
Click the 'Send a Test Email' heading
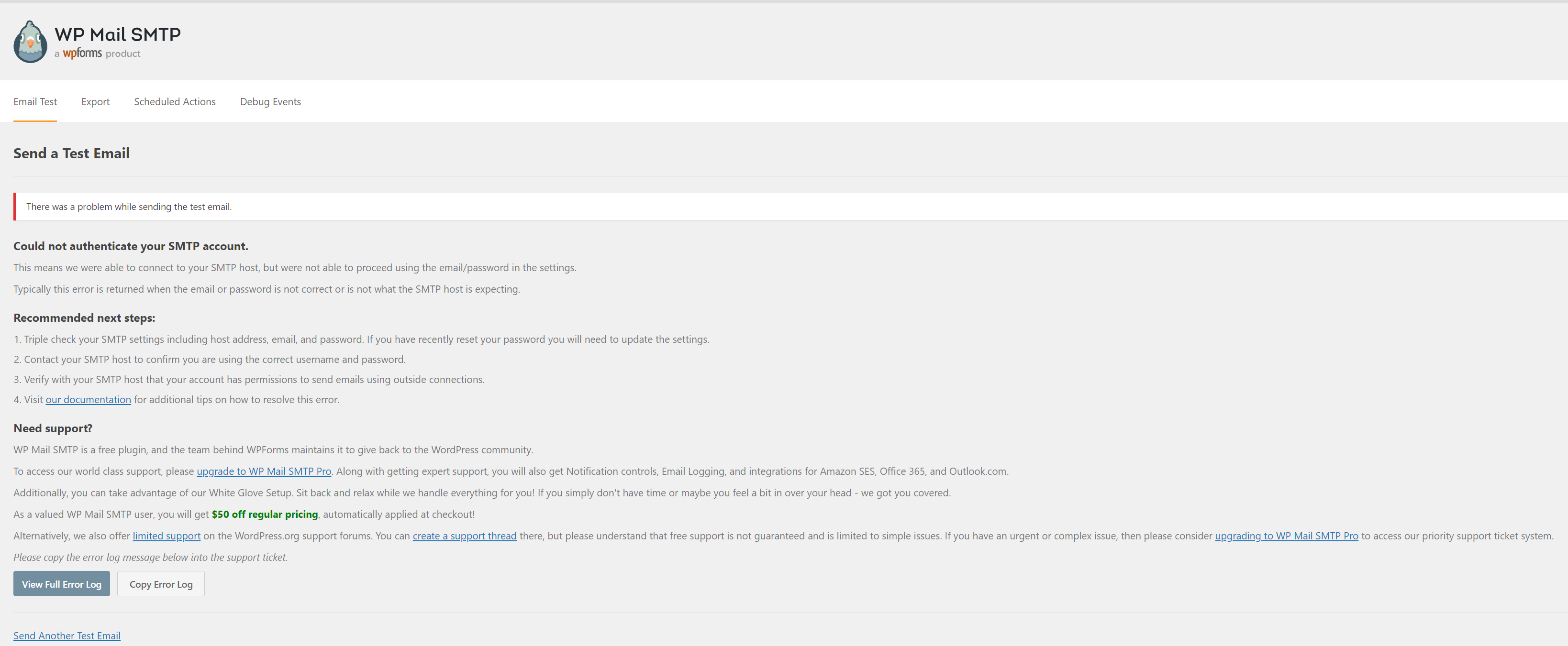click(x=71, y=153)
